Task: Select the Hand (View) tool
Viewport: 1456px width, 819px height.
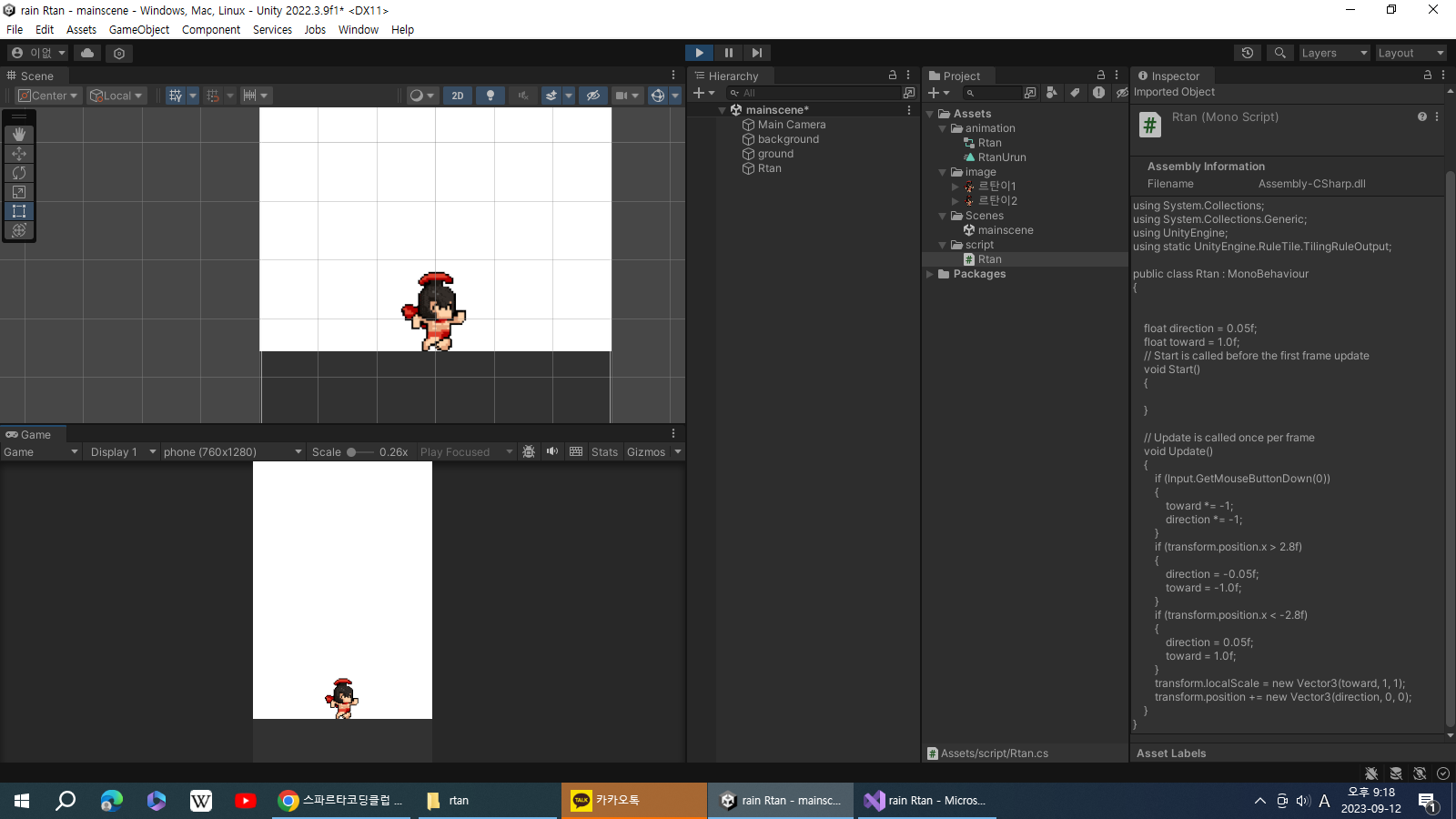Action: (19, 135)
